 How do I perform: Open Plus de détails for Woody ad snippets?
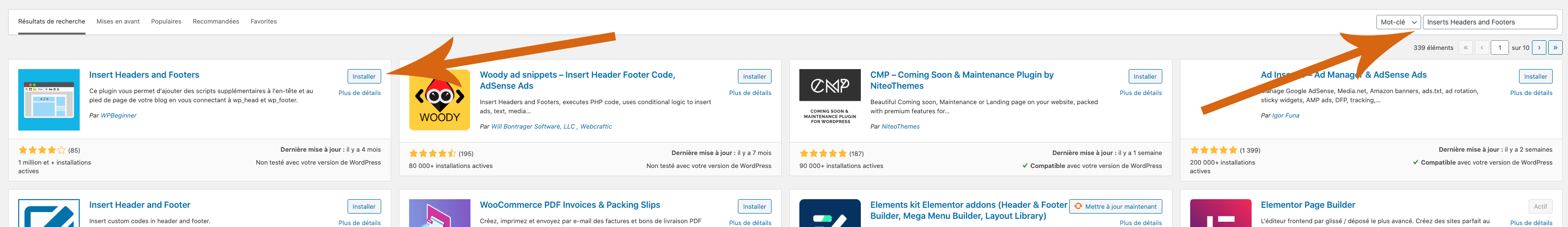pyautogui.click(x=750, y=93)
